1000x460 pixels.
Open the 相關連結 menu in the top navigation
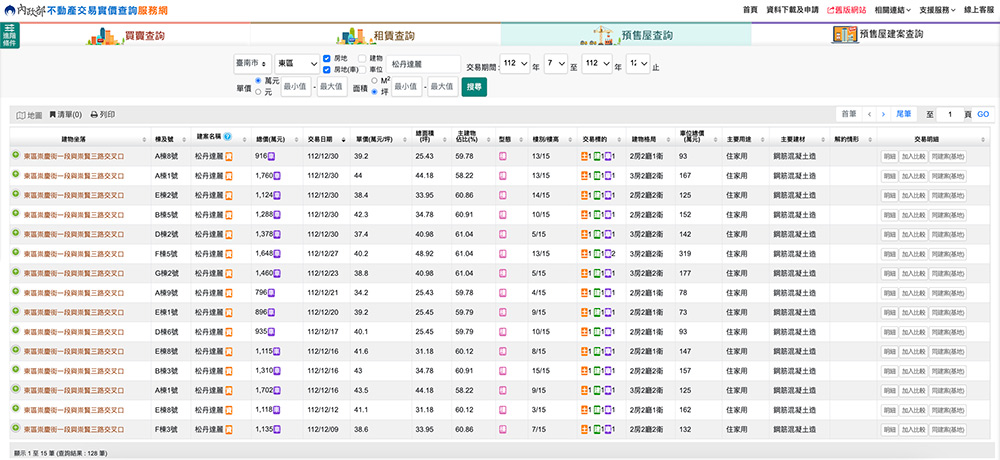(x=891, y=9)
